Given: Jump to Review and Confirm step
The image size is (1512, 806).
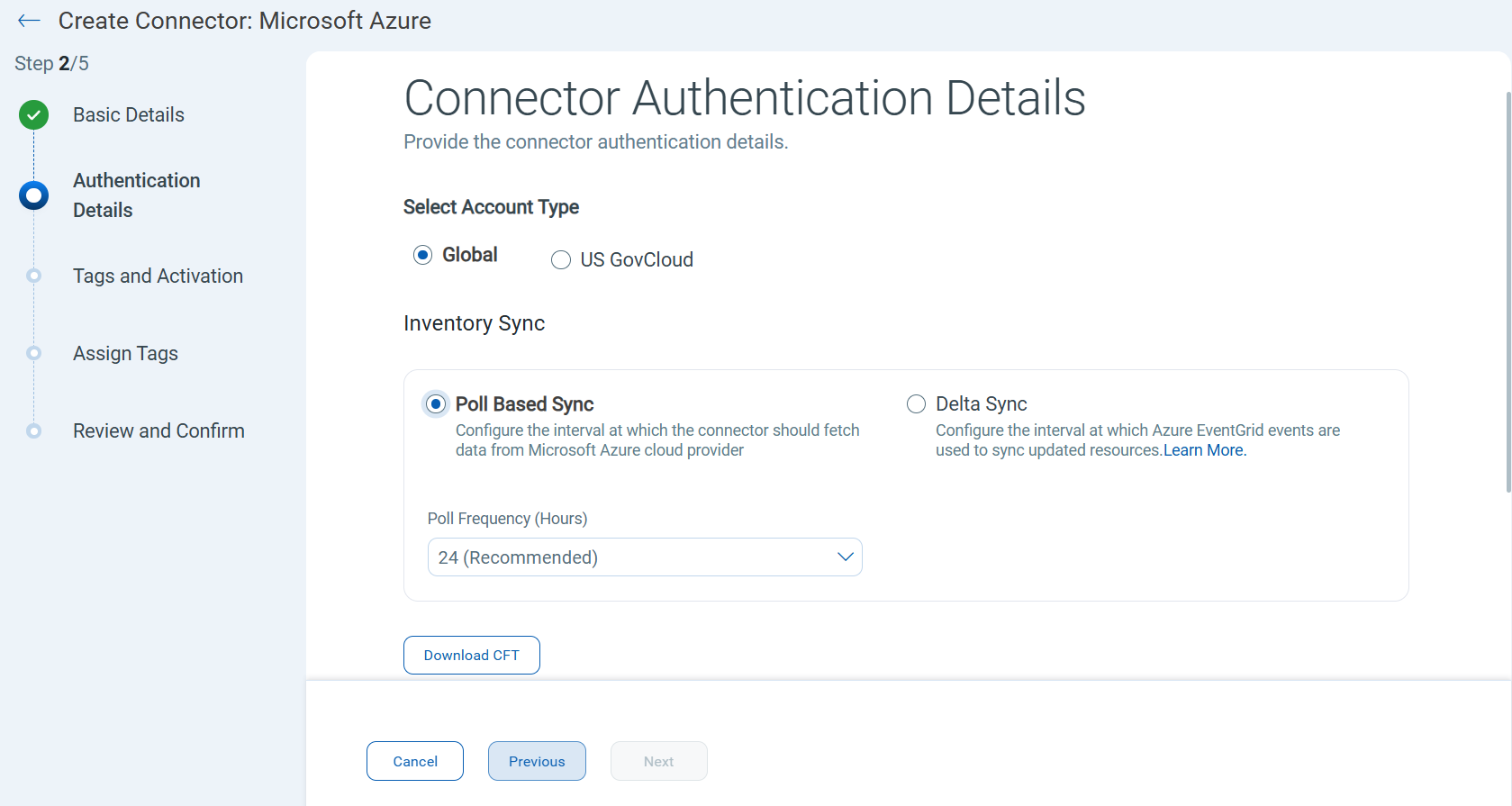Looking at the screenshot, I should coord(159,431).
